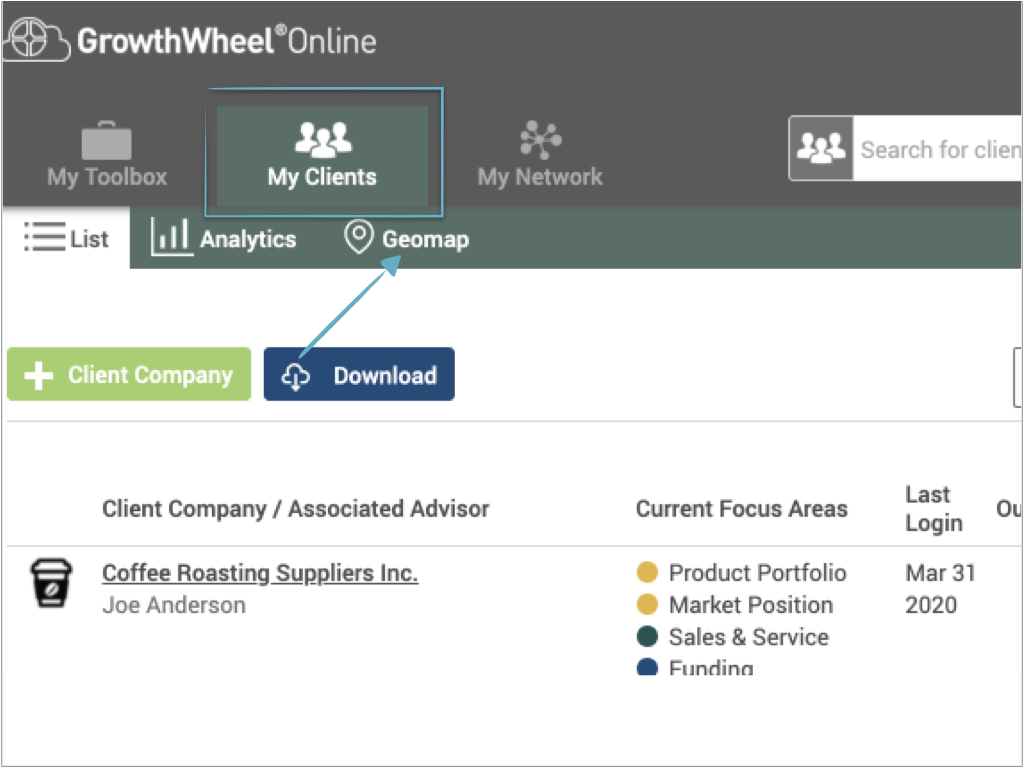Switch to the List tab

[x=66, y=237]
